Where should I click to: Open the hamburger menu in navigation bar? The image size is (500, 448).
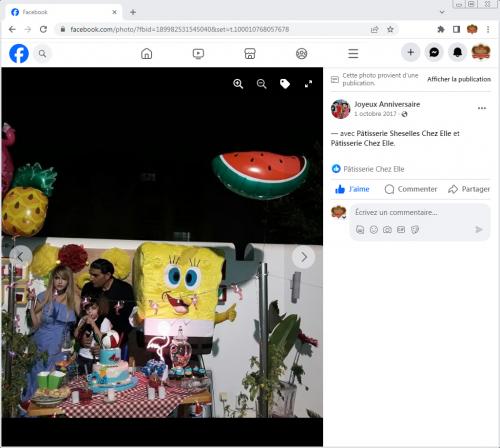pos(353,53)
